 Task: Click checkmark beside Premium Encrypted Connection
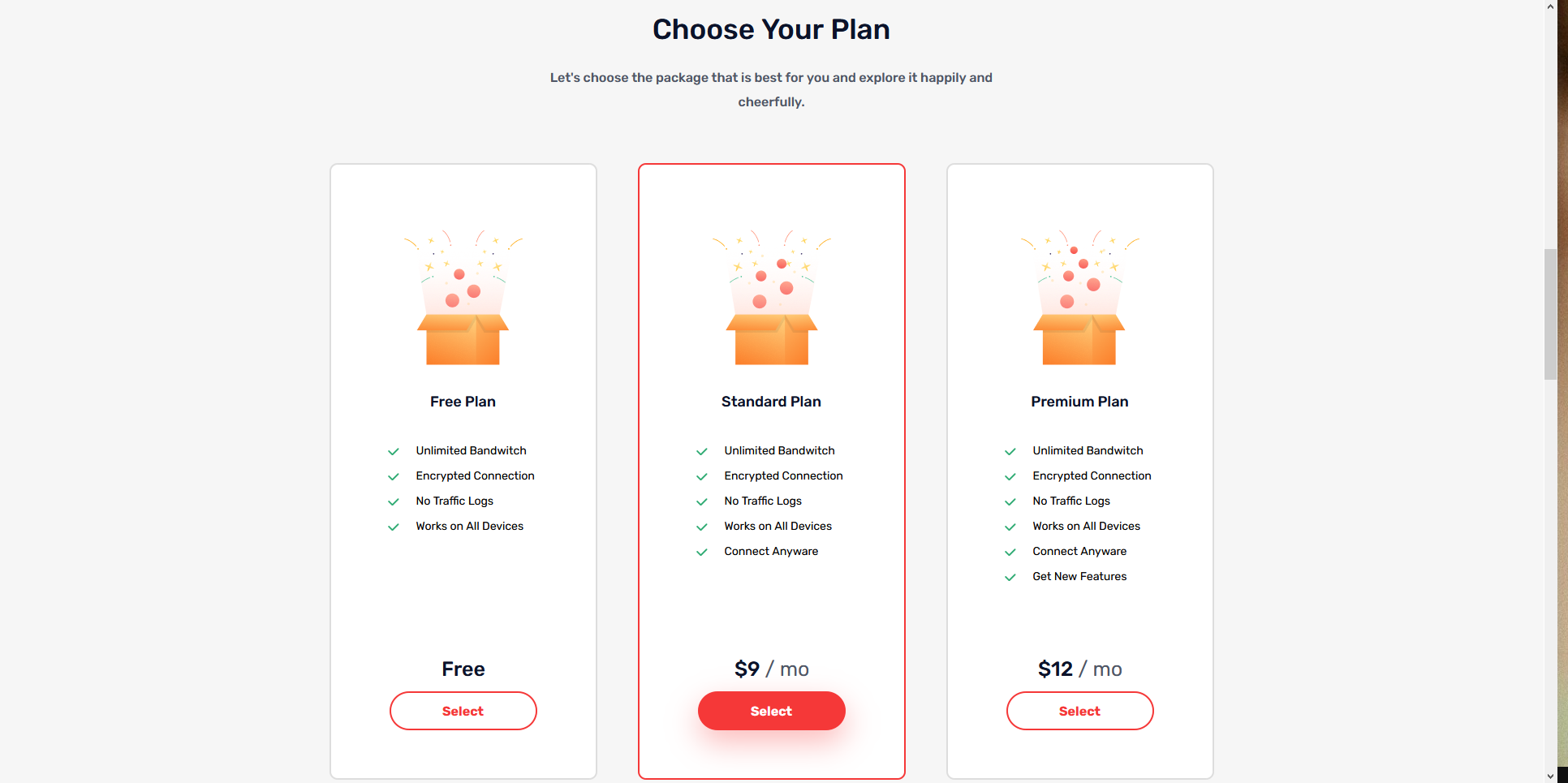click(1010, 476)
